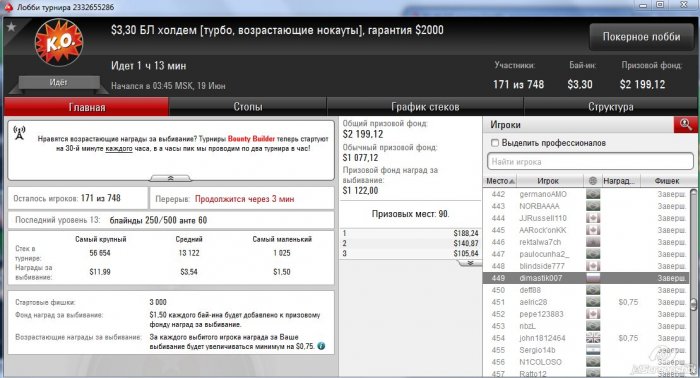
Task: Click the flag beside AARockonKK
Action: pos(593,230)
